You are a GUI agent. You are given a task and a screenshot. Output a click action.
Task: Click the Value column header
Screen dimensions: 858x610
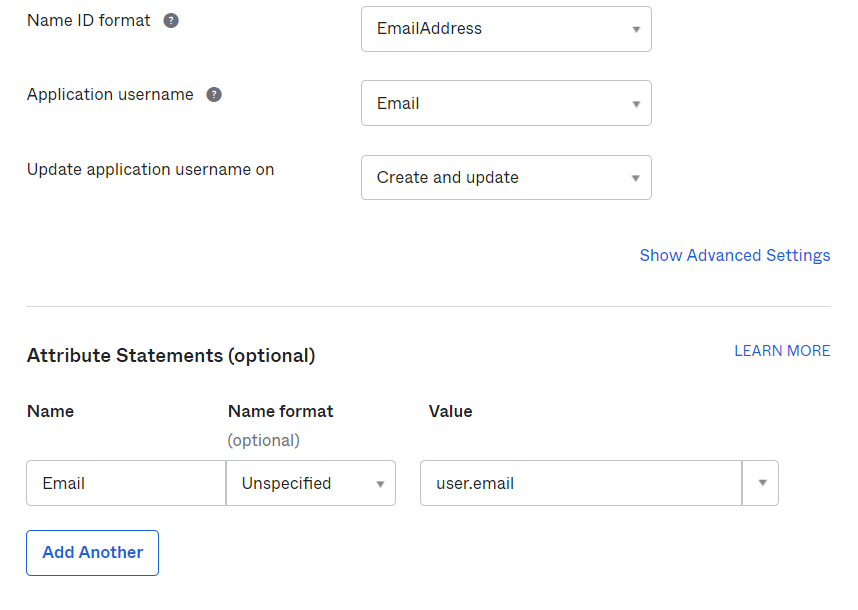450,411
